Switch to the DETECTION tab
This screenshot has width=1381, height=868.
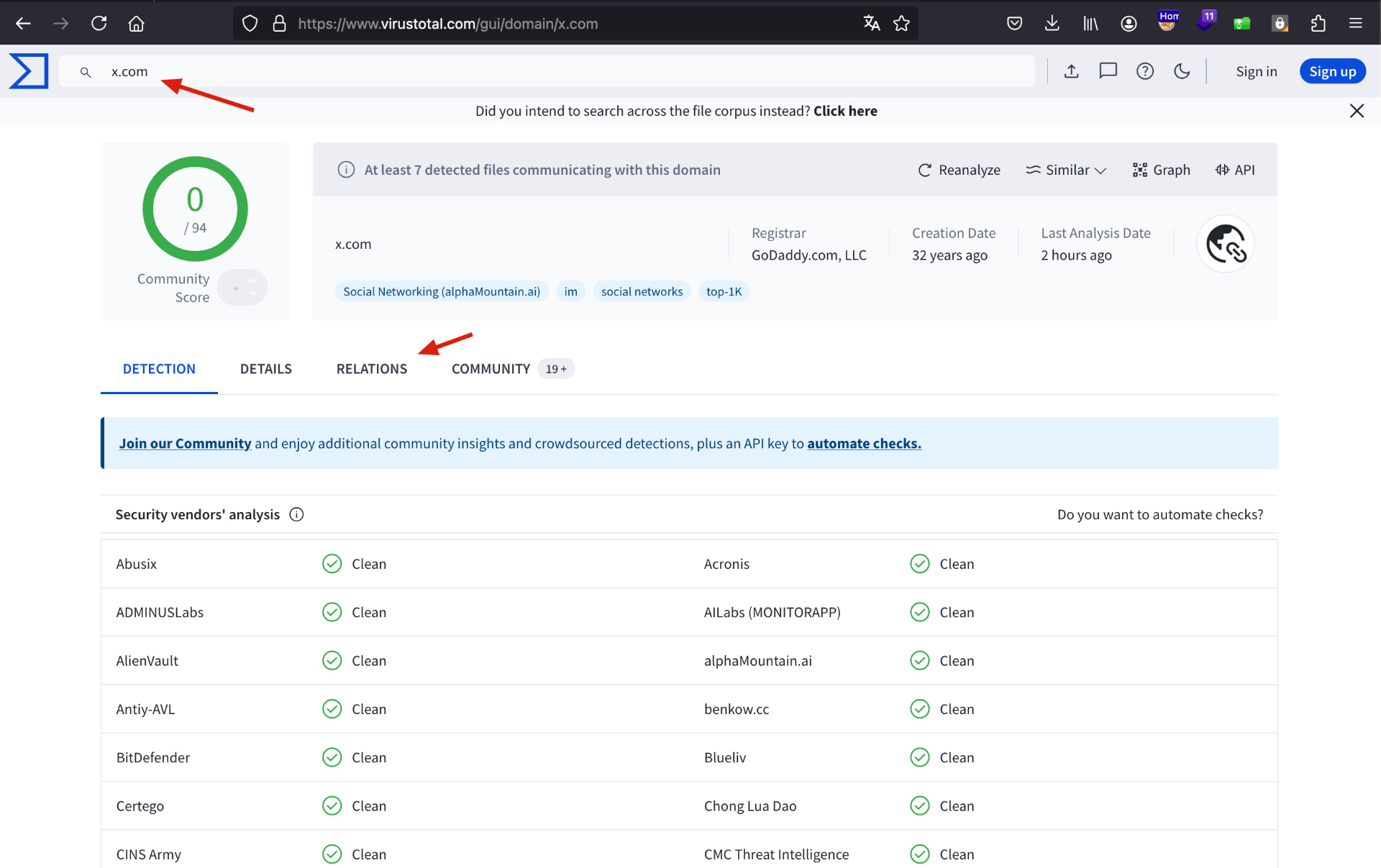pyautogui.click(x=159, y=369)
